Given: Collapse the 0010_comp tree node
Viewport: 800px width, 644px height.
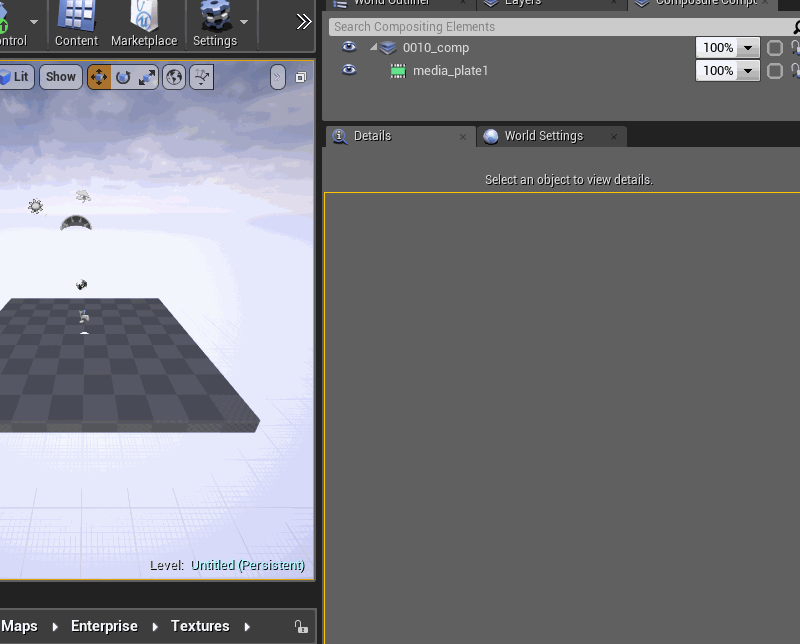Looking at the screenshot, I should coord(374,48).
